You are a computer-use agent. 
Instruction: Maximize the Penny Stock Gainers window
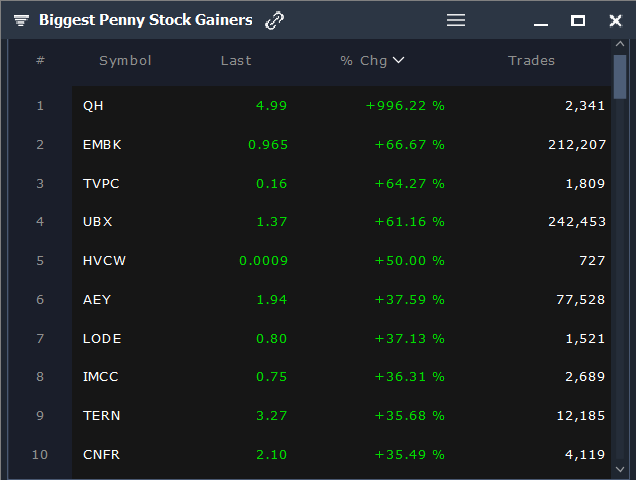pyautogui.click(x=578, y=20)
